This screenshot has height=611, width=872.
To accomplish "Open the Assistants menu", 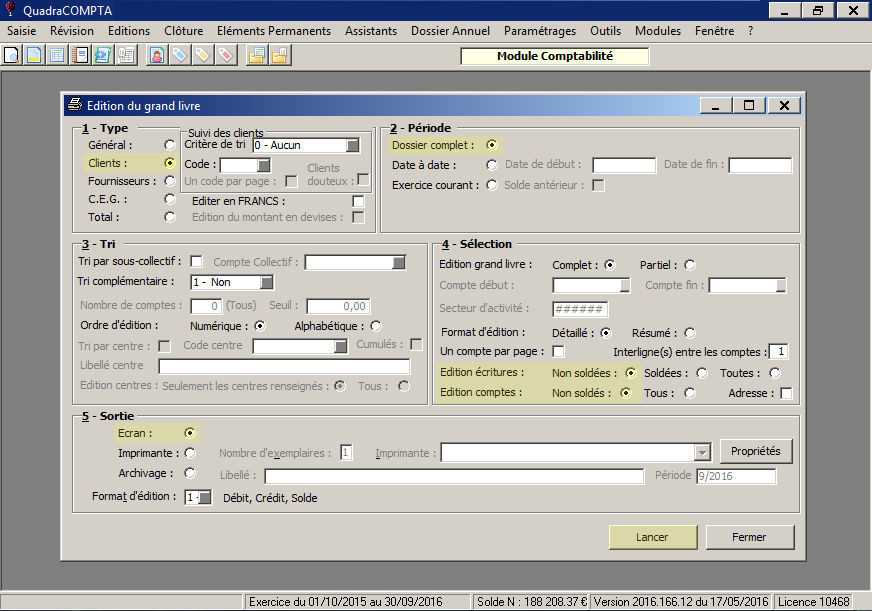I will click(371, 31).
